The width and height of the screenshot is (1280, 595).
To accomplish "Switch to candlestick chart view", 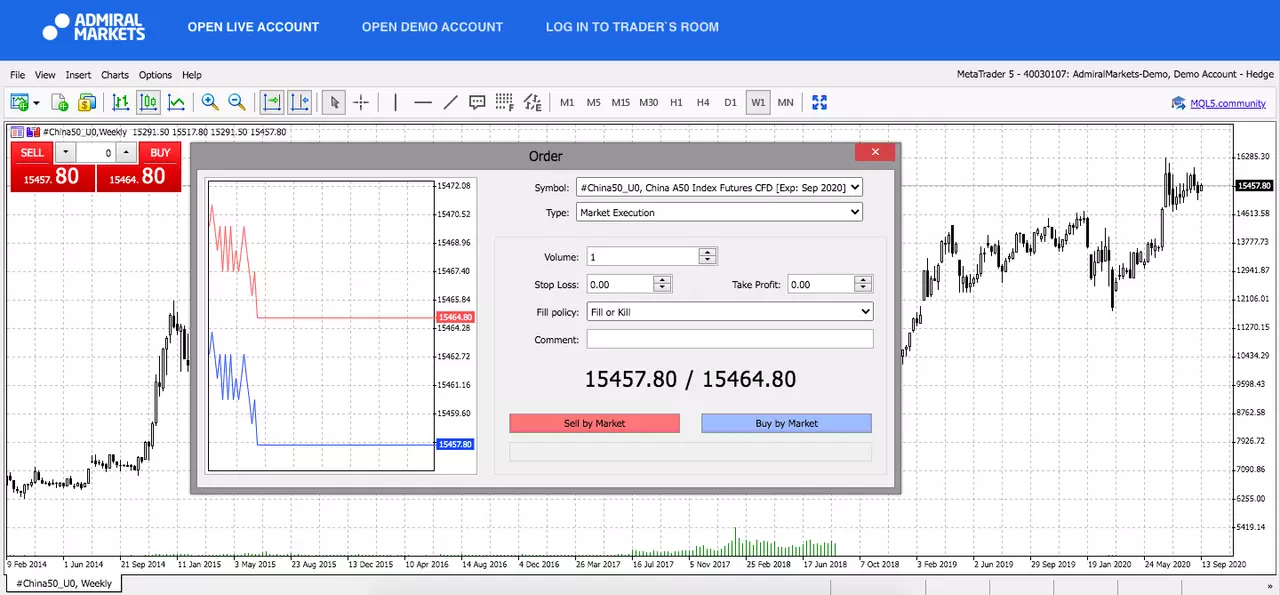I will pos(148,102).
